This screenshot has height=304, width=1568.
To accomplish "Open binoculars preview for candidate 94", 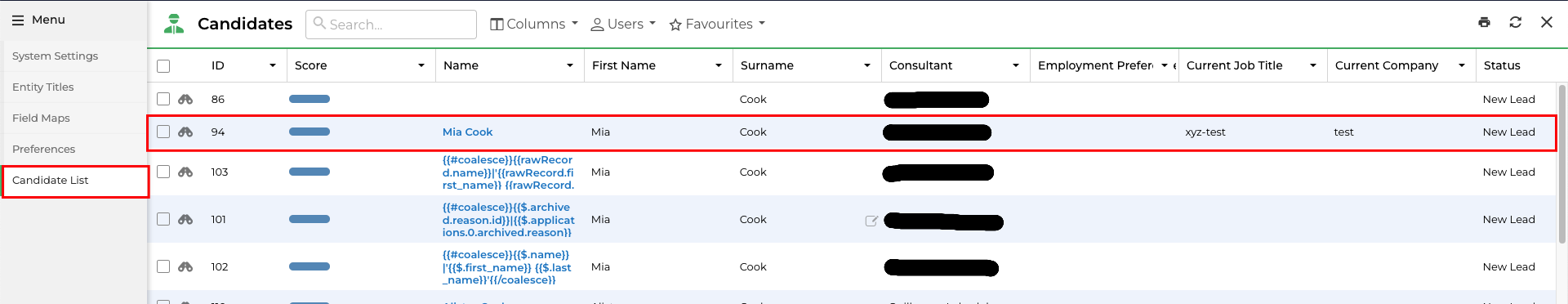I will pos(185,132).
